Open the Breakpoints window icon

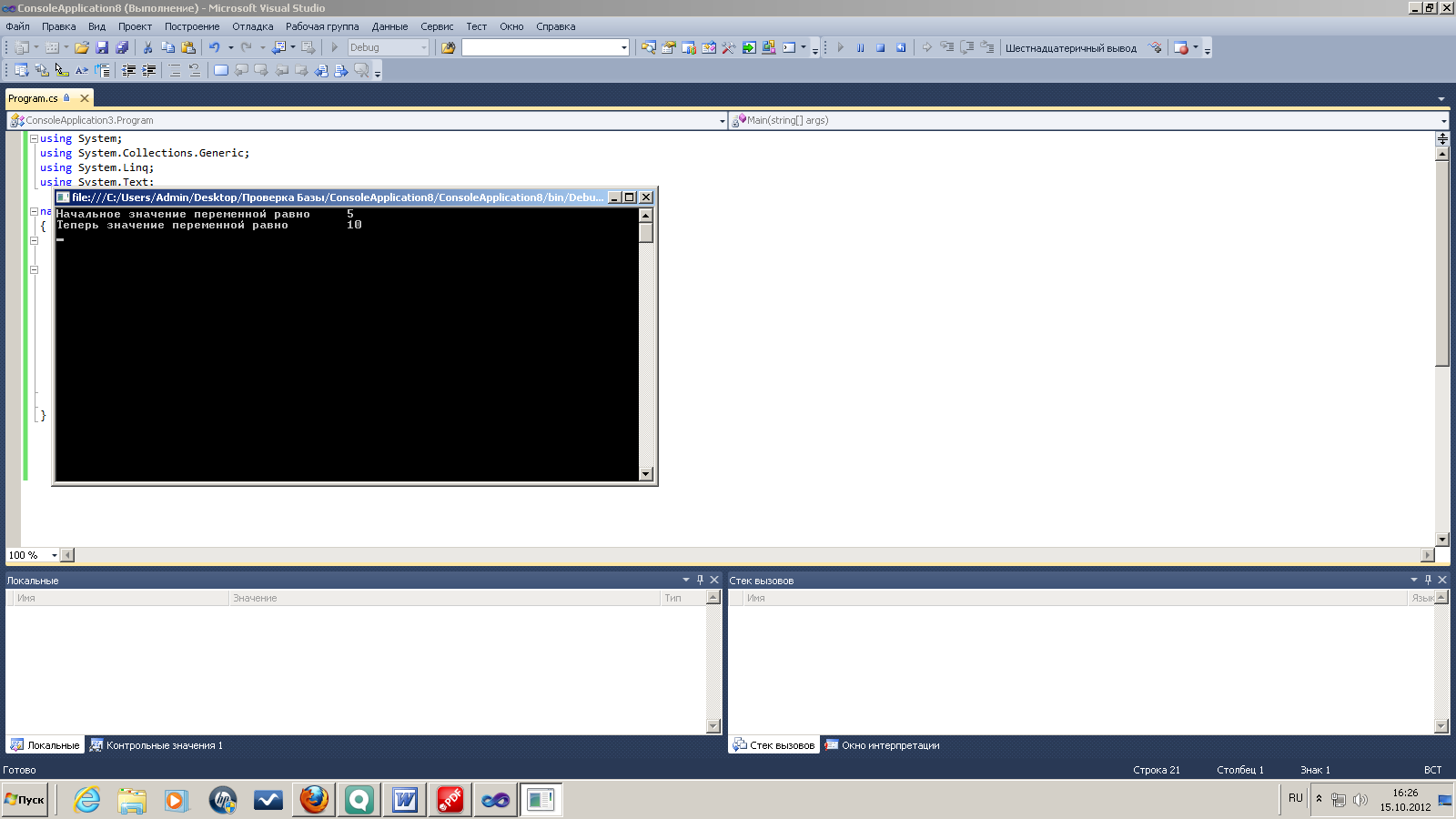pos(1180,47)
